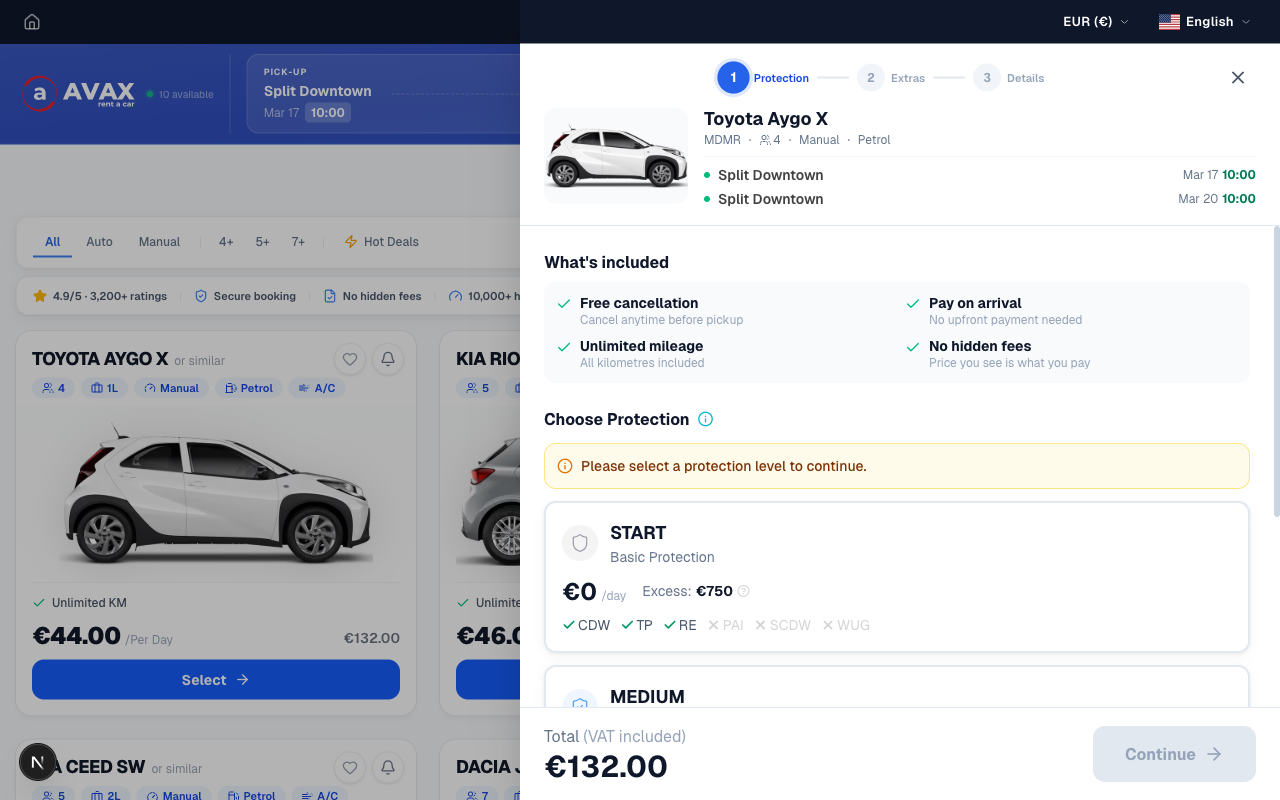Select the MEDIUM protection option
This screenshot has width=1280, height=800.
pos(896,690)
